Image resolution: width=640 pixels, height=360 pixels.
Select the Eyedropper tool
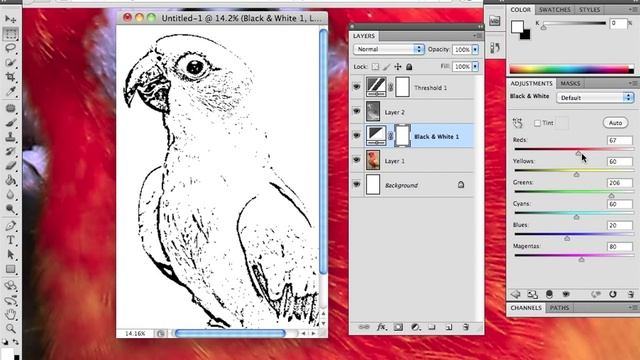click(11, 91)
